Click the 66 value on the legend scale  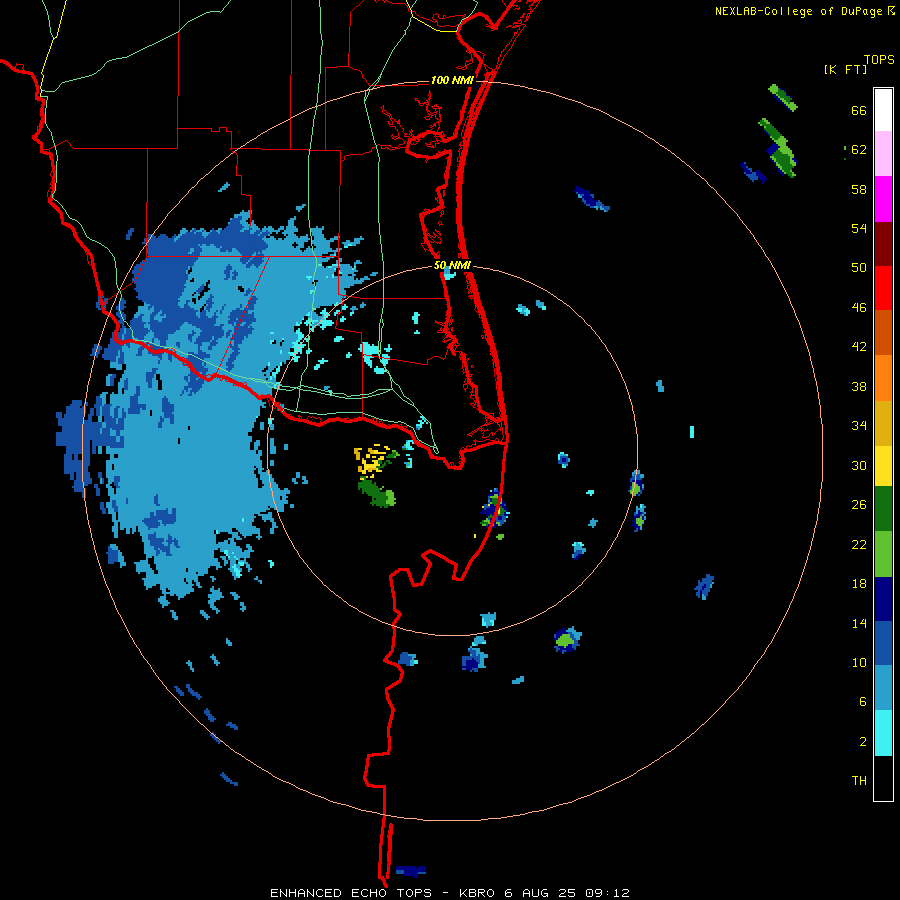point(859,110)
